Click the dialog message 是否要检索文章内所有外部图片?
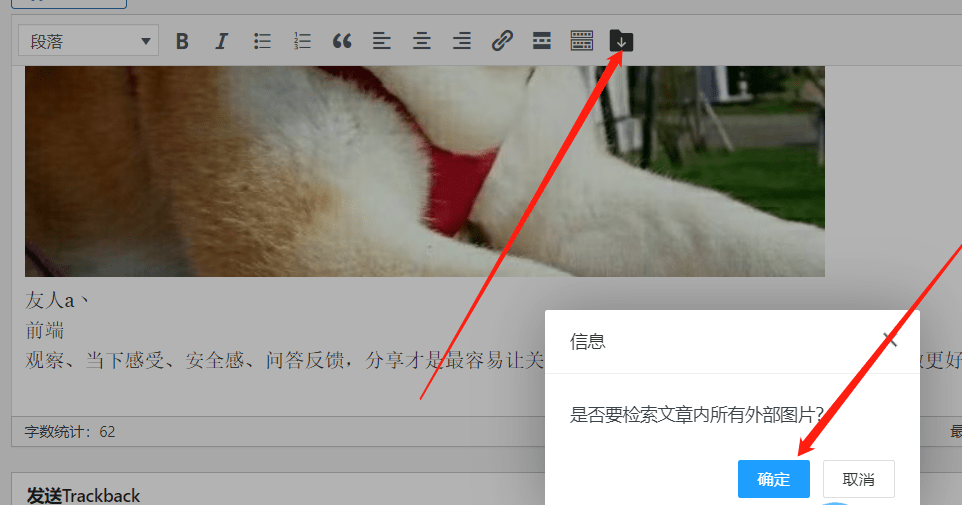This screenshot has width=962, height=505. (697, 415)
